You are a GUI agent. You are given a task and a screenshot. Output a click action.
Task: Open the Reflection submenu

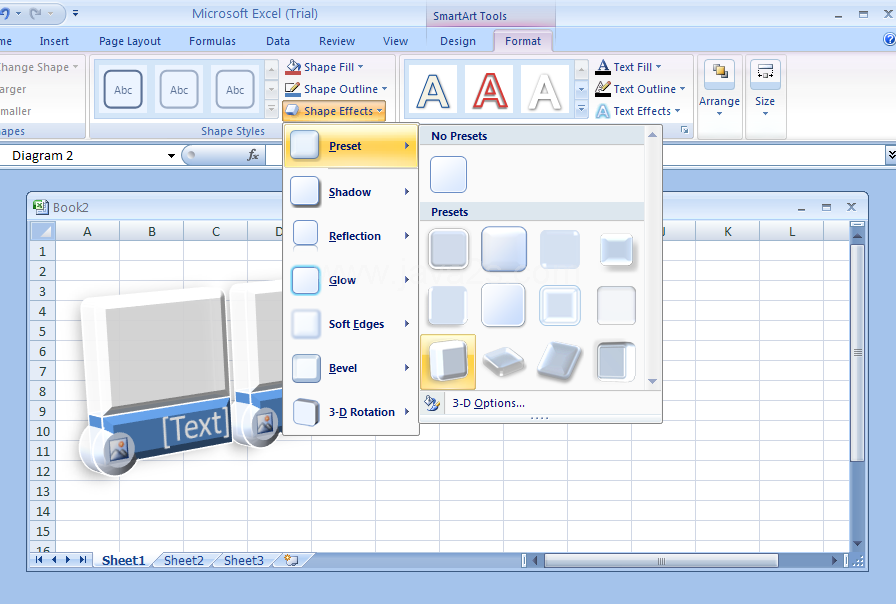pyautogui.click(x=351, y=235)
